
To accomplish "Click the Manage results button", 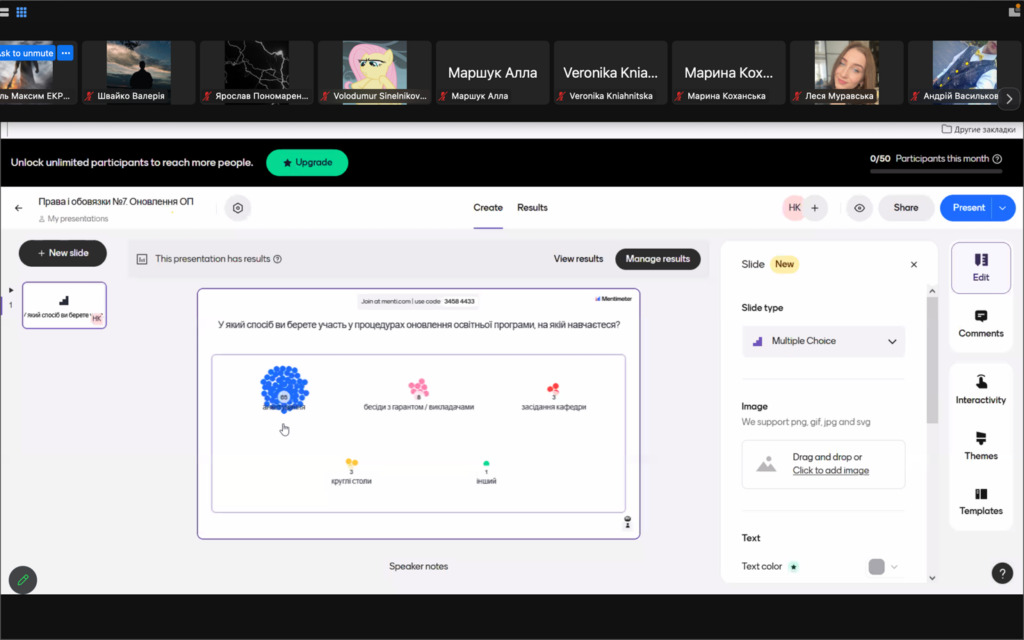I will click(657, 259).
